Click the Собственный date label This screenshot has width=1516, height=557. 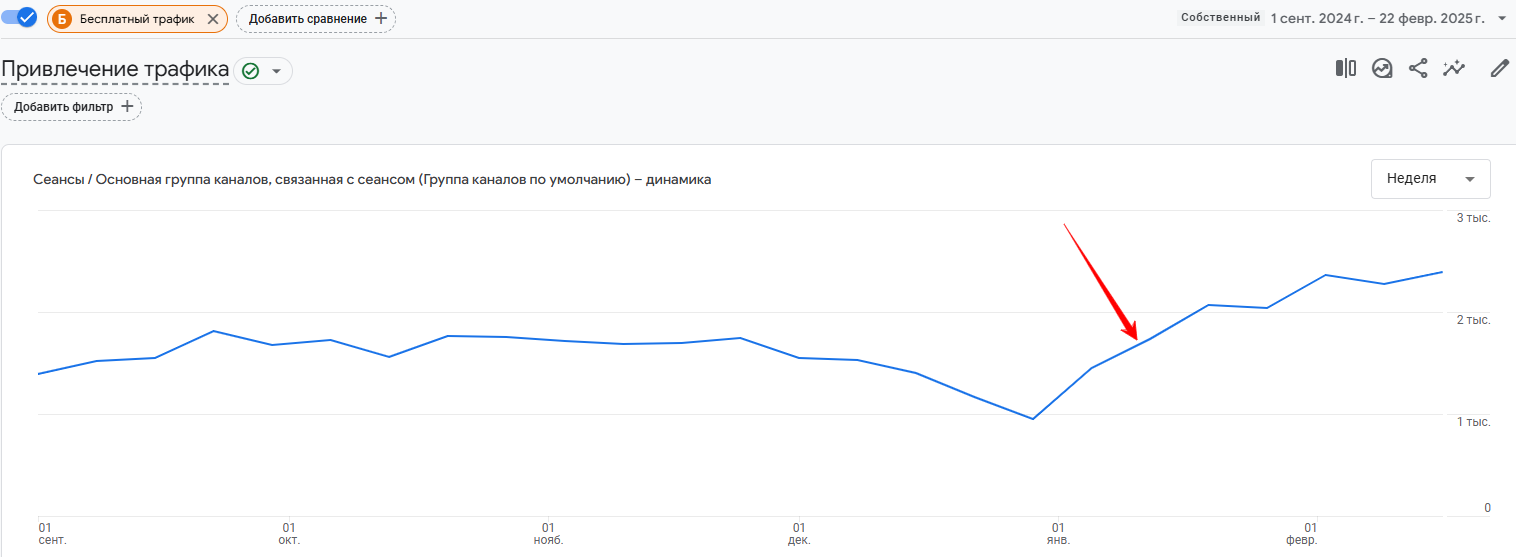coord(1220,18)
